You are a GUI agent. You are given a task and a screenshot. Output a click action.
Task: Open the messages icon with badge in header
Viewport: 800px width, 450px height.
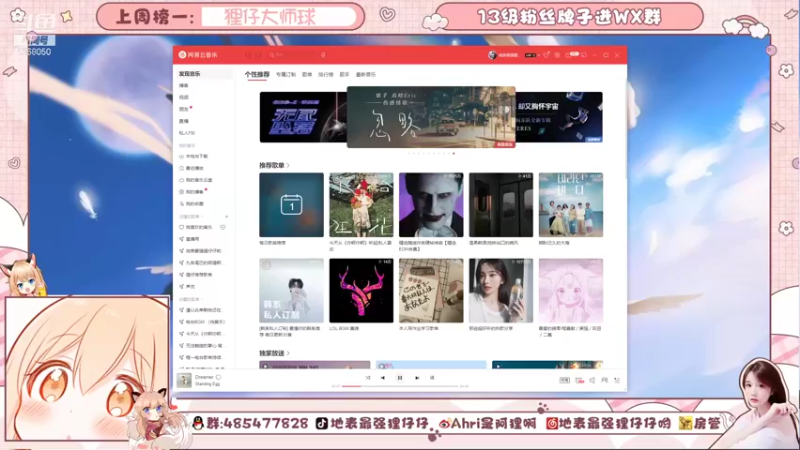570,55
